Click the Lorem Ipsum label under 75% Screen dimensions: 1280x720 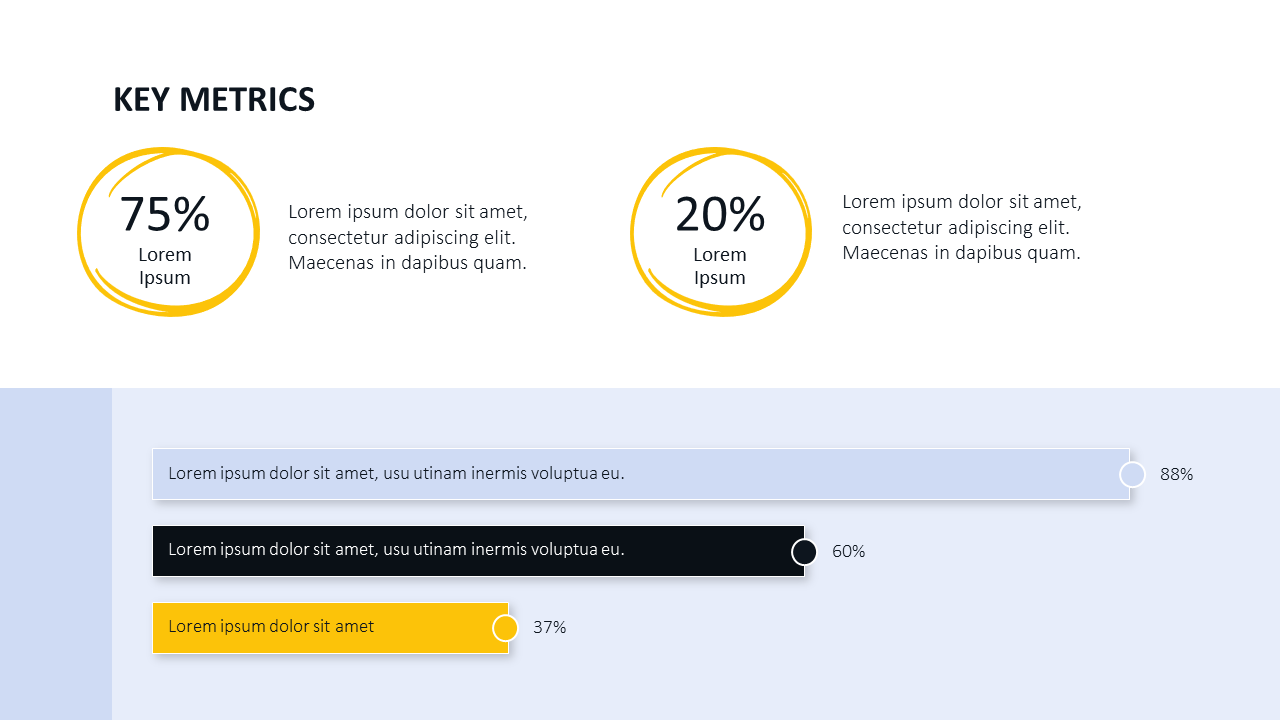pos(165,266)
